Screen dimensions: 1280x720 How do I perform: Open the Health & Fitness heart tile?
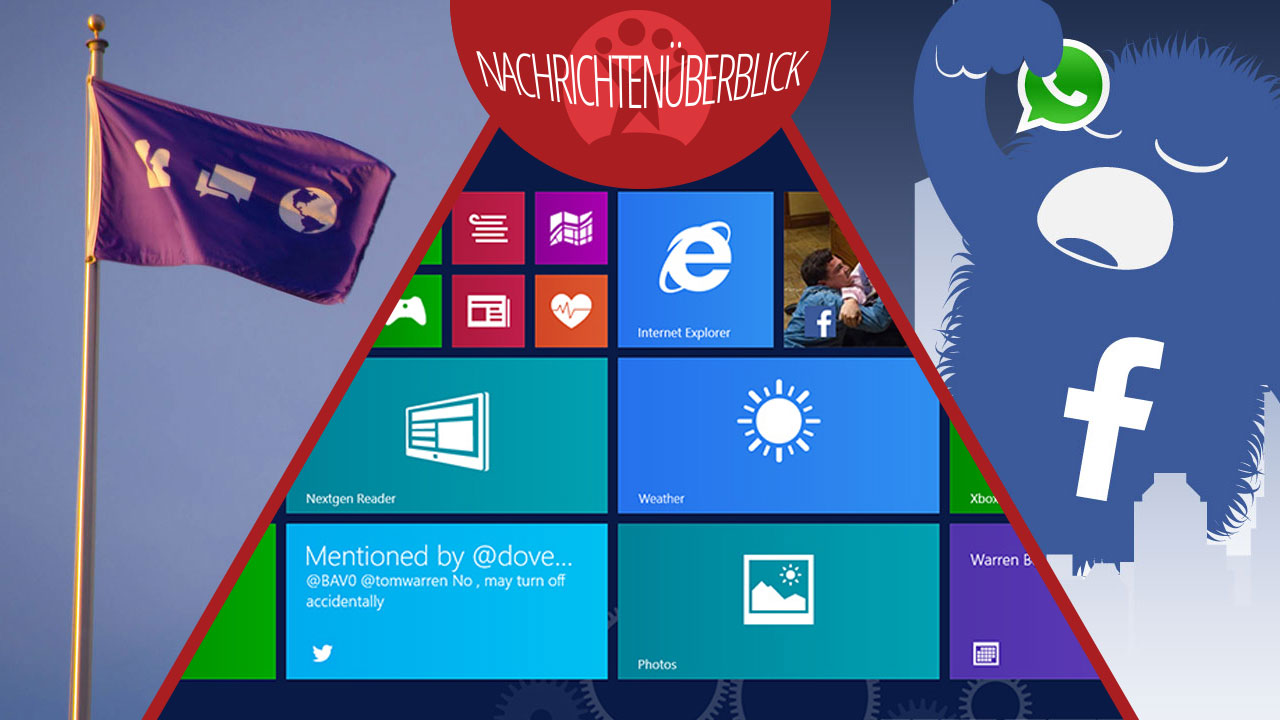pyautogui.click(x=571, y=311)
